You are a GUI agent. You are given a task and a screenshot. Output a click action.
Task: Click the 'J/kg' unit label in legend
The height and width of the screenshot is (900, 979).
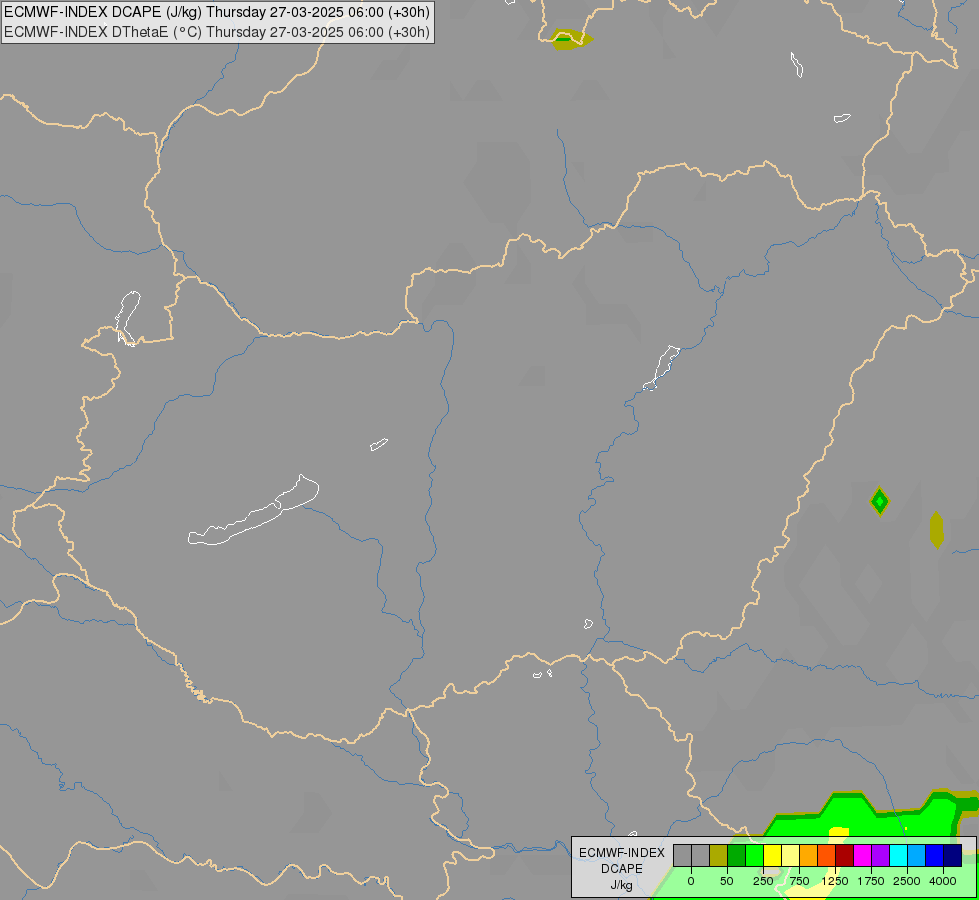pyautogui.click(x=621, y=885)
